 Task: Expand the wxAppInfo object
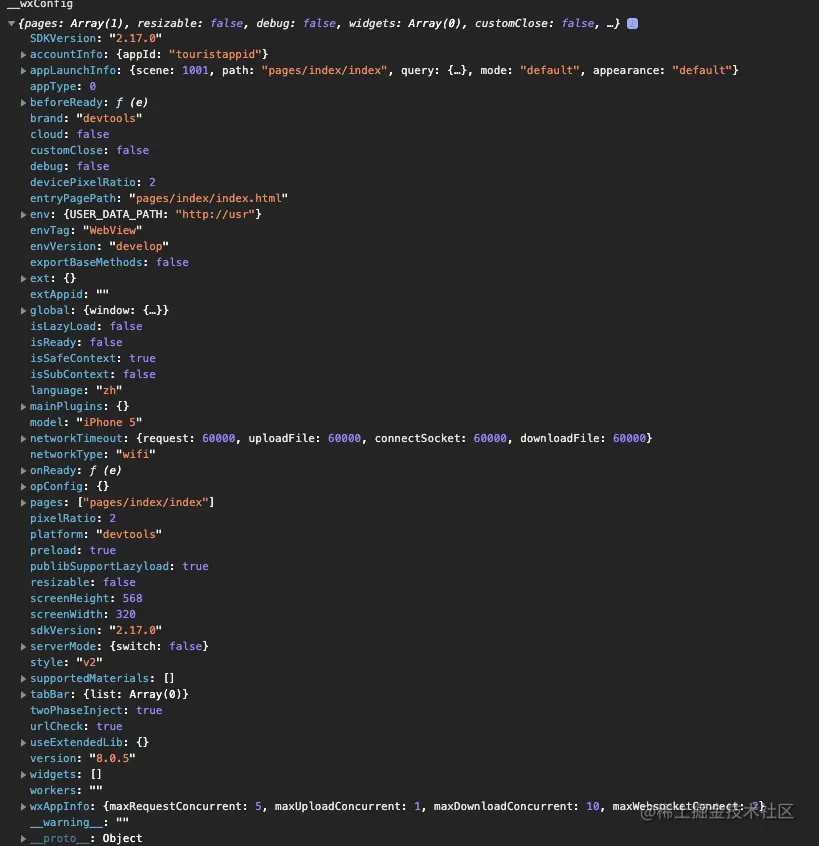coord(23,807)
